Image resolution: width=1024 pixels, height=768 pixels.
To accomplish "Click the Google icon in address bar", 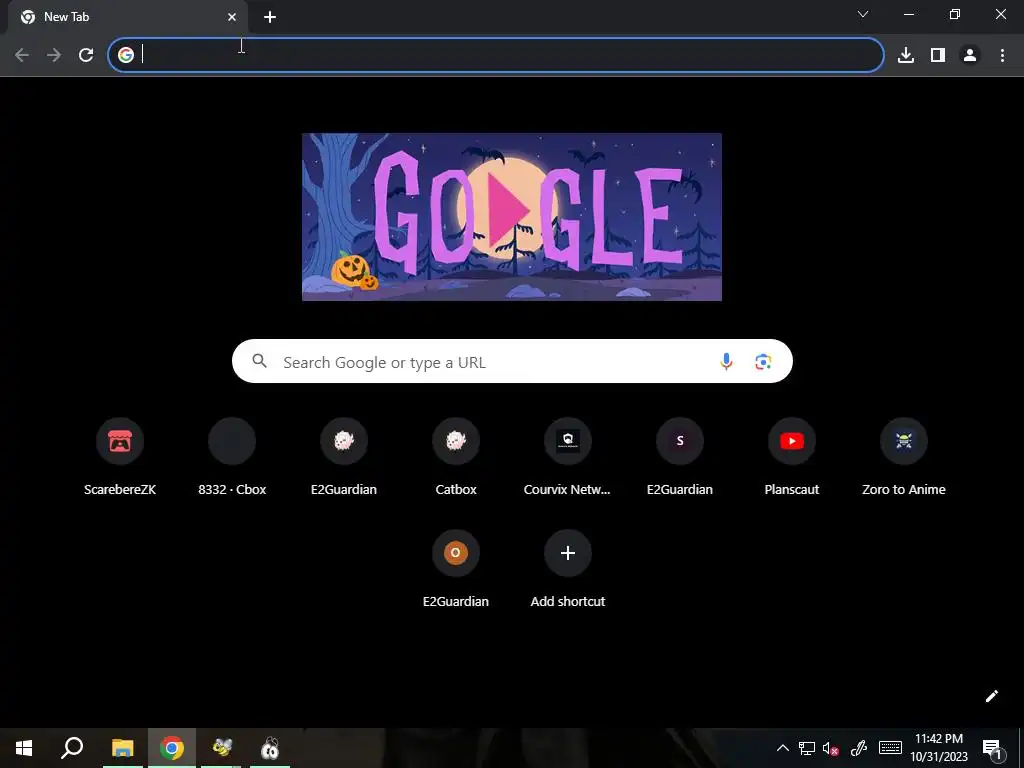I will [126, 55].
